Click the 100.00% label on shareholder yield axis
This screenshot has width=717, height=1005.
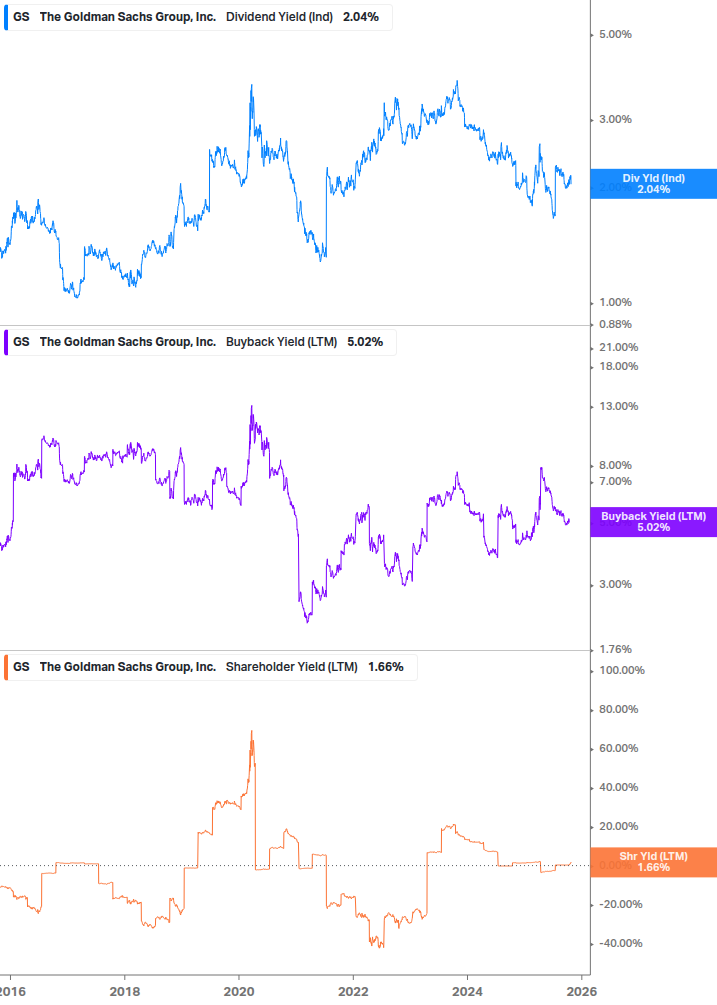click(618, 671)
